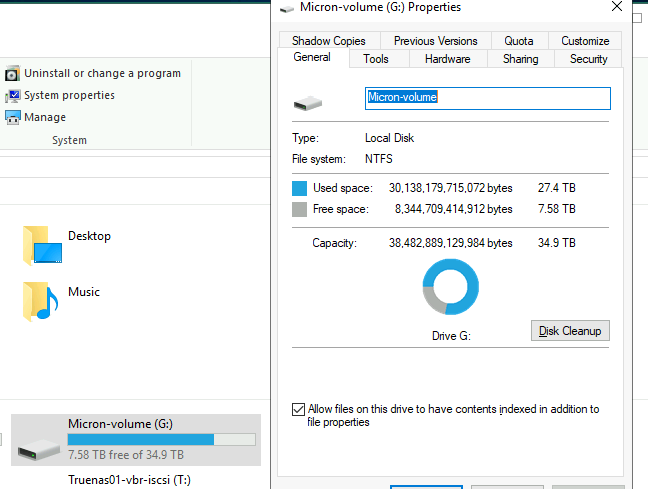Select the Micron-volume (G:) drive icon in Explorer

pos(38,450)
